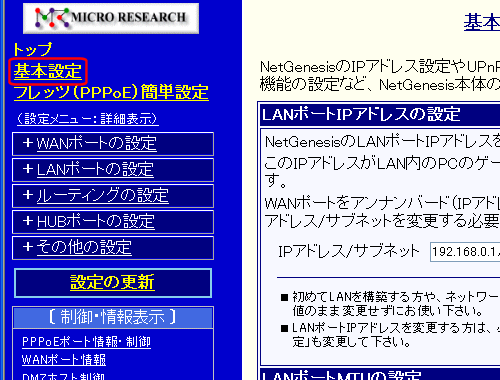Screen dimensions: 500x380
Task: Click the 設定の更新 button
Action: (x=113, y=283)
